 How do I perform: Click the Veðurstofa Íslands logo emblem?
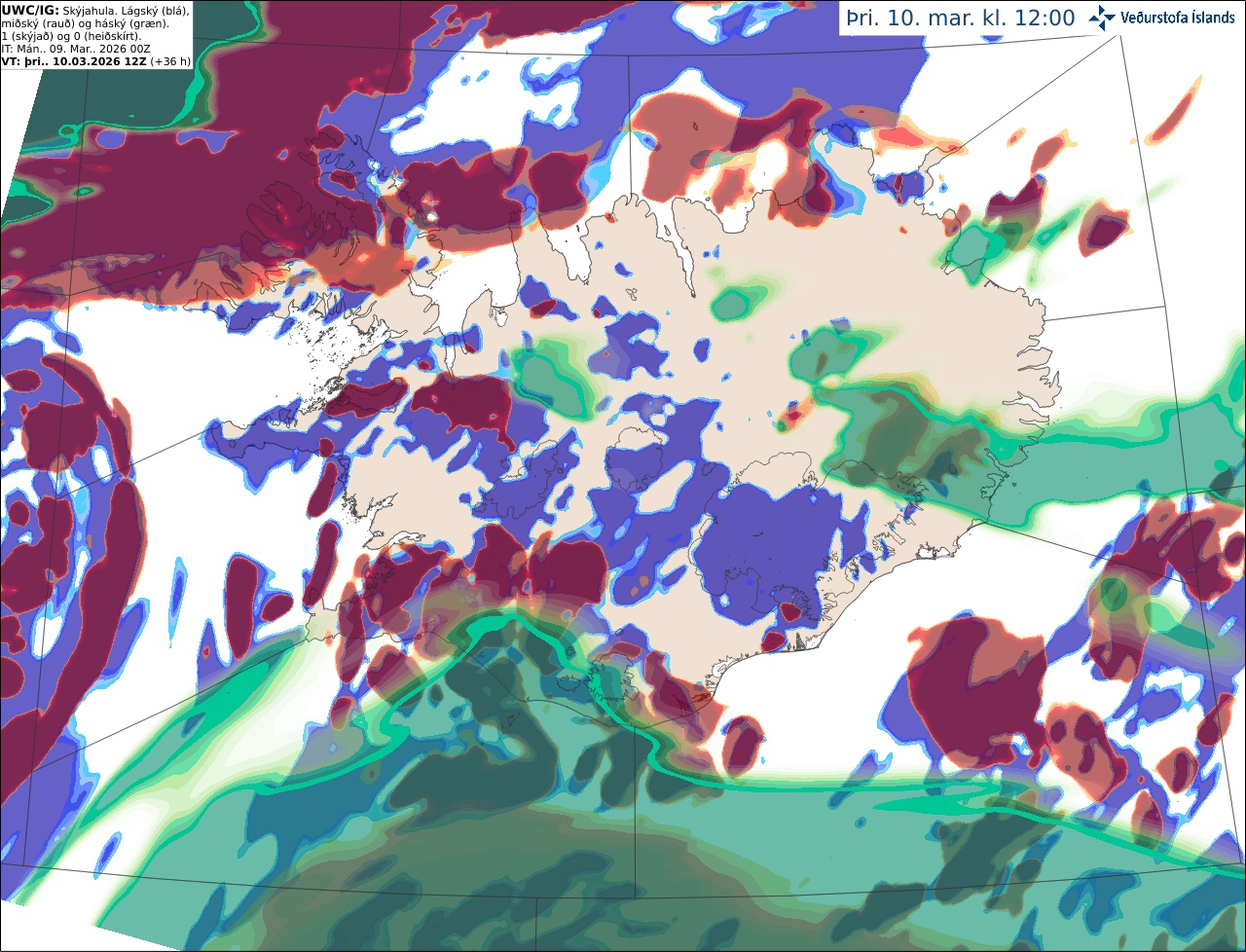tap(1102, 18)
